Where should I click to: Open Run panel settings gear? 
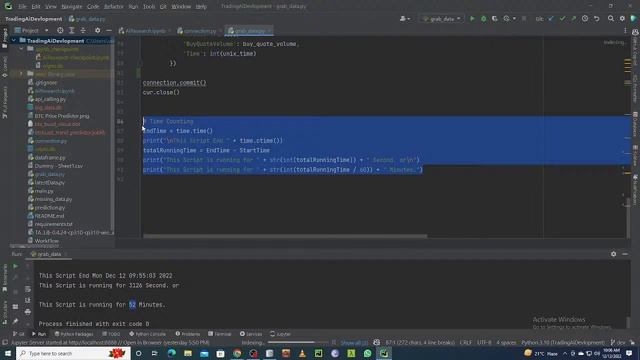[x=613, y=254]
